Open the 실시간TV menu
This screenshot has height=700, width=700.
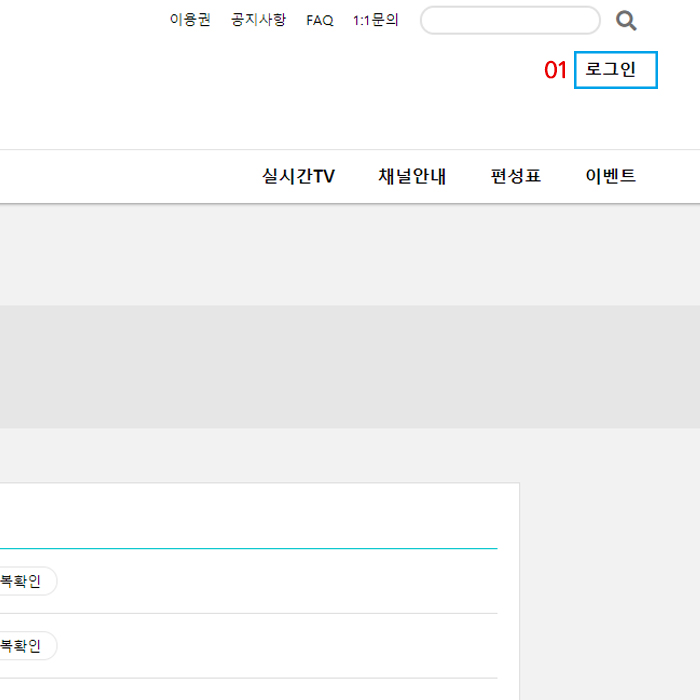pyautogui.click(x=298, y=177)
